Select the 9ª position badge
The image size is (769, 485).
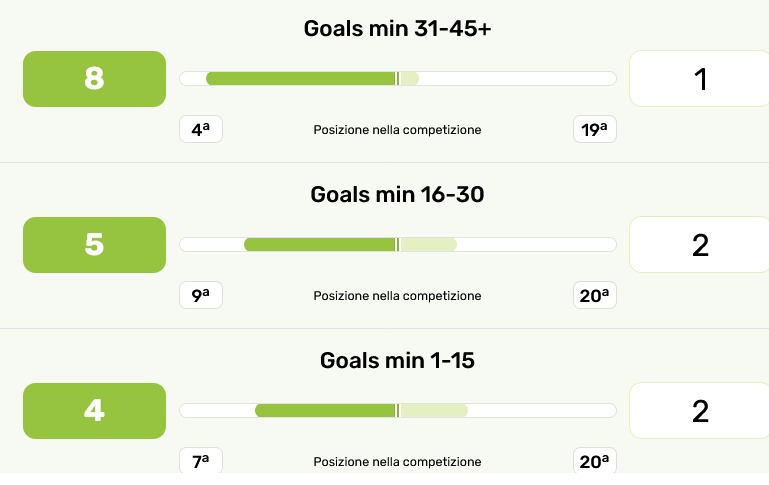pos(200,295)
